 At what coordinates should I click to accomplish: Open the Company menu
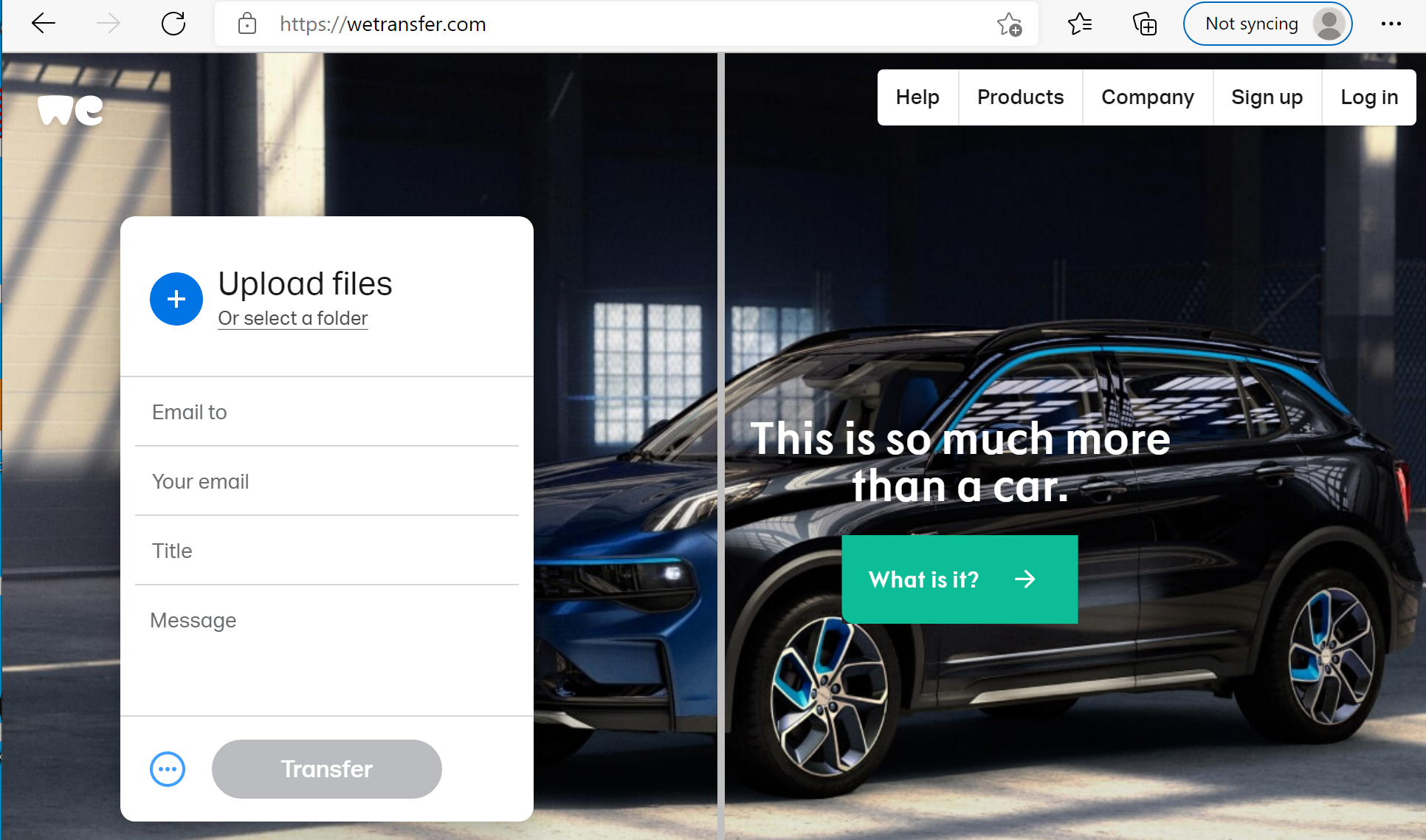[1147, 97]
